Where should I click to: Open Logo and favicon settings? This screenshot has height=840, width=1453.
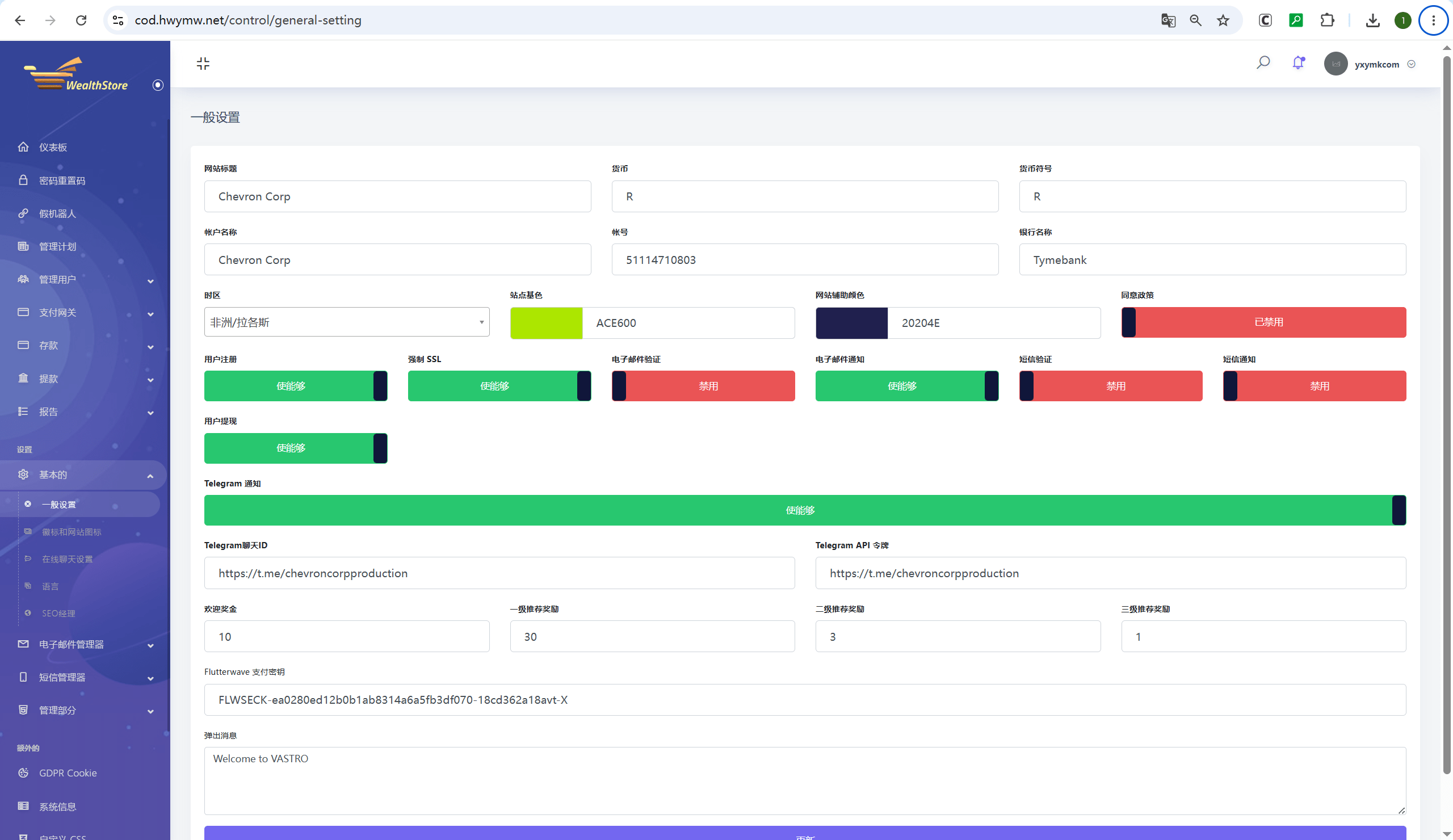pyautogui.click(x=72, y=532)
